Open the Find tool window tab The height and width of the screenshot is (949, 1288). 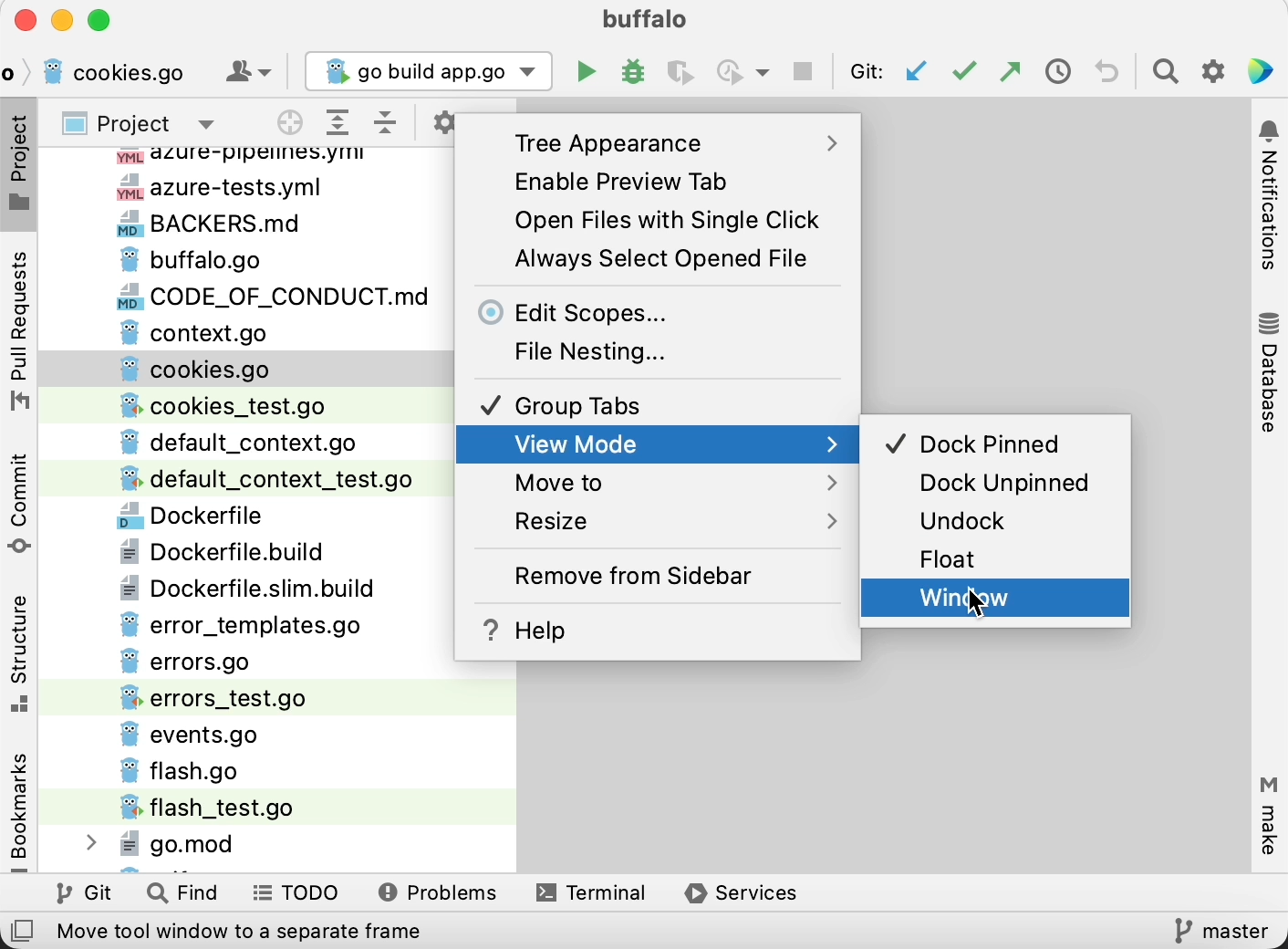[x=183, y=894]
